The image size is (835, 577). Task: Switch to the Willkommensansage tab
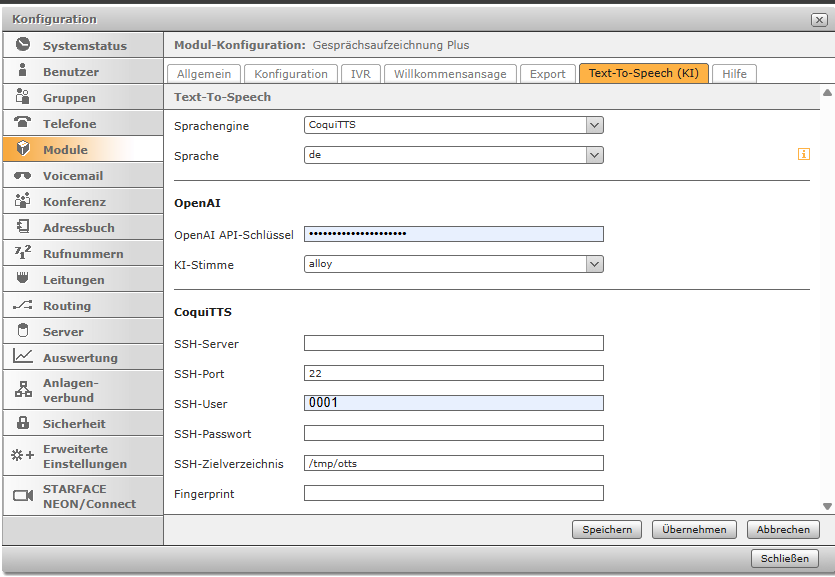[x=450, y=74]
